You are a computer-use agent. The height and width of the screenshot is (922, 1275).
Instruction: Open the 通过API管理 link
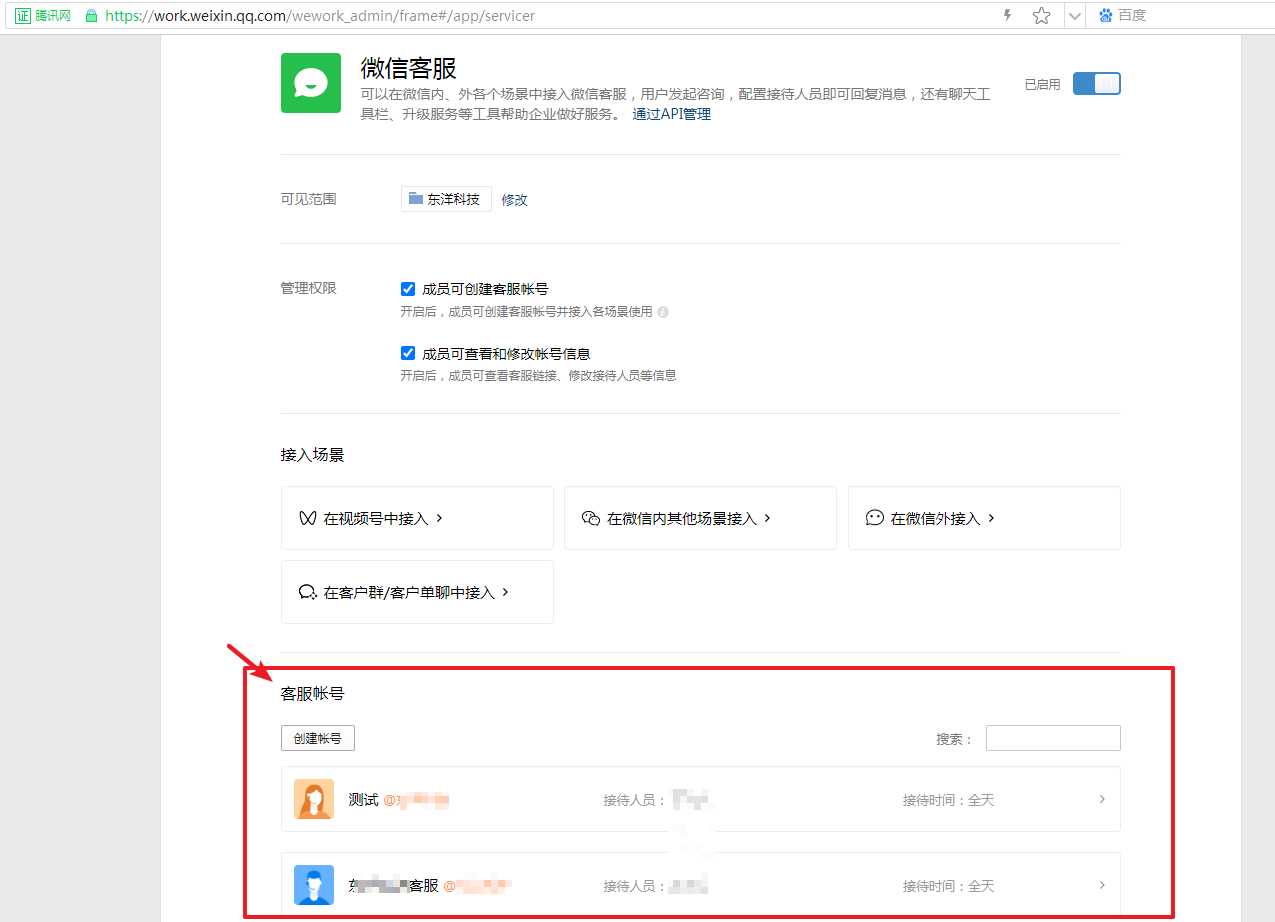tap(671, 114)
